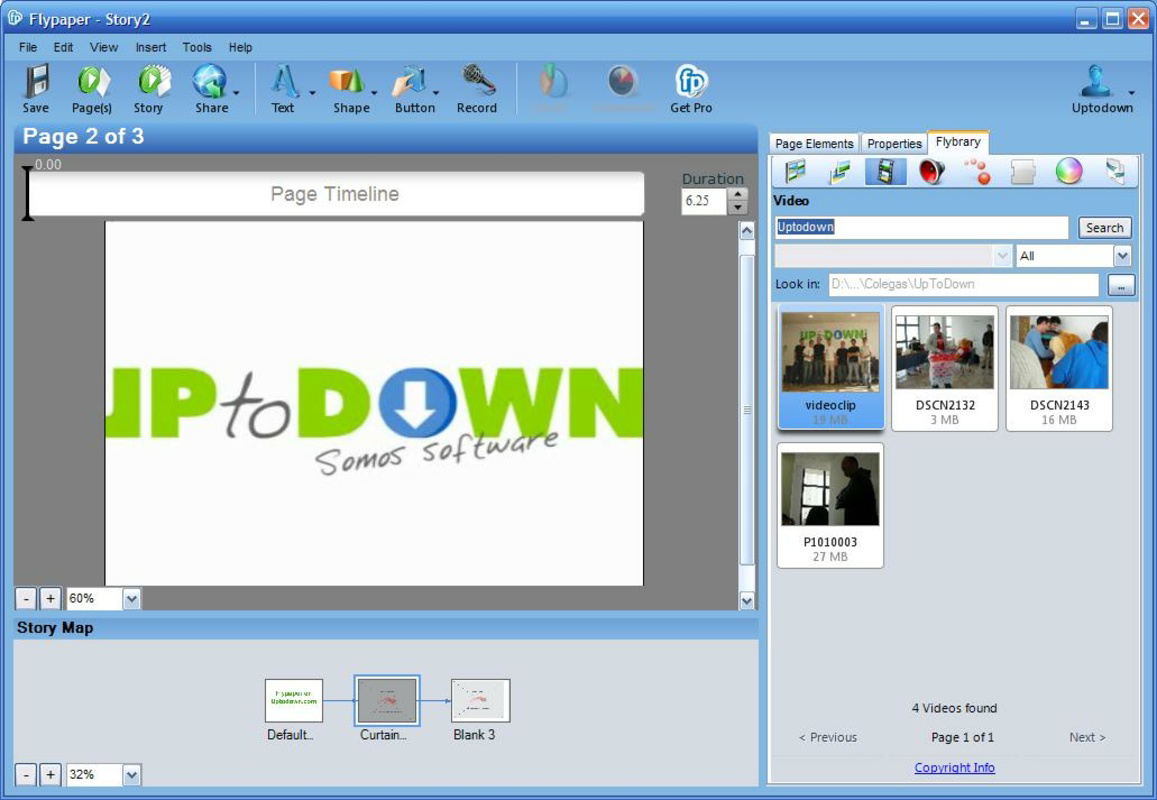Zoom out page with minus button
This screenshot has width=1157, height=800.
(26, 599)
